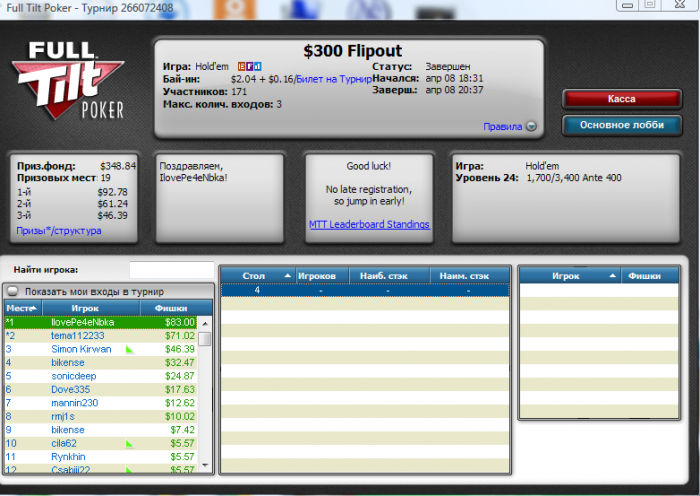Close the Full Tilt Poker window
Viewport: 700px width, 496px height.
[680, 4]
